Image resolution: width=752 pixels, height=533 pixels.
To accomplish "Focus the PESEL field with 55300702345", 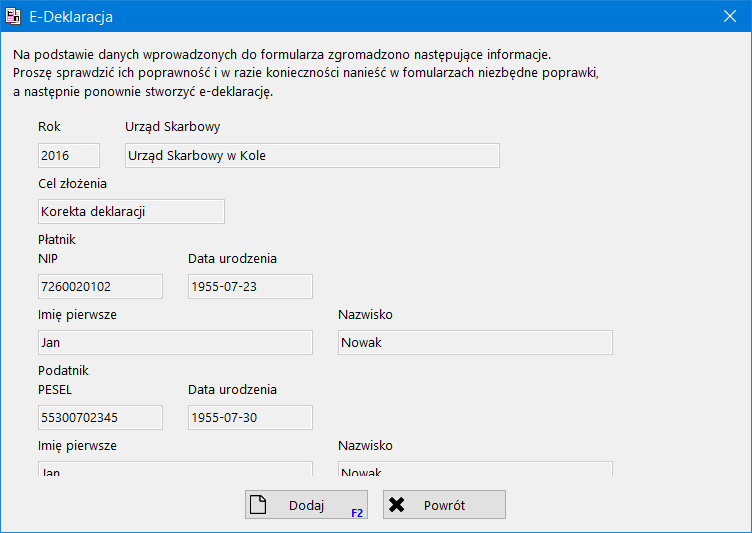I will (99, 417).
